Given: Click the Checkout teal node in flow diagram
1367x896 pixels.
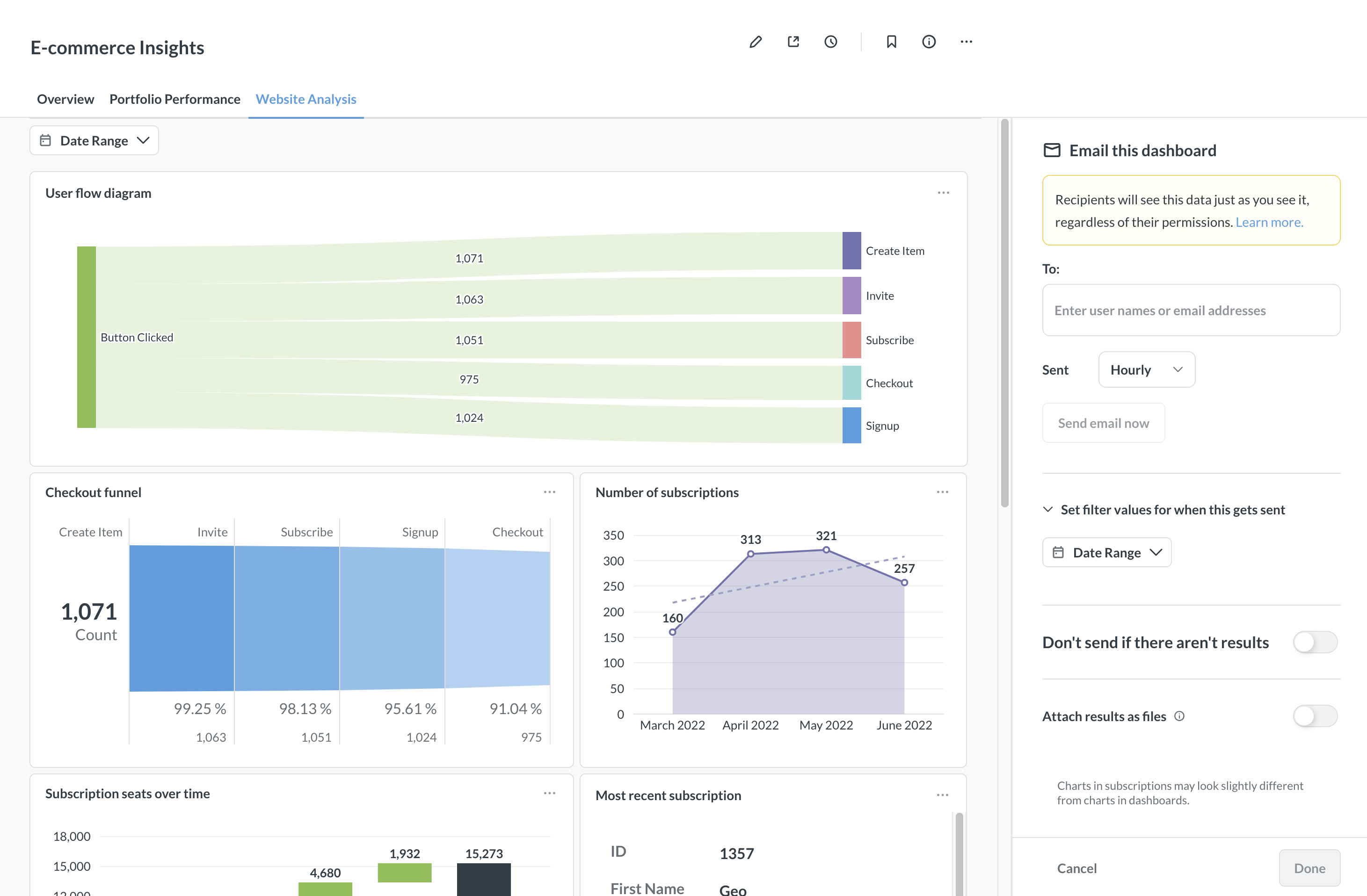Looking at the screenshot, I should (x=852, y=383).
